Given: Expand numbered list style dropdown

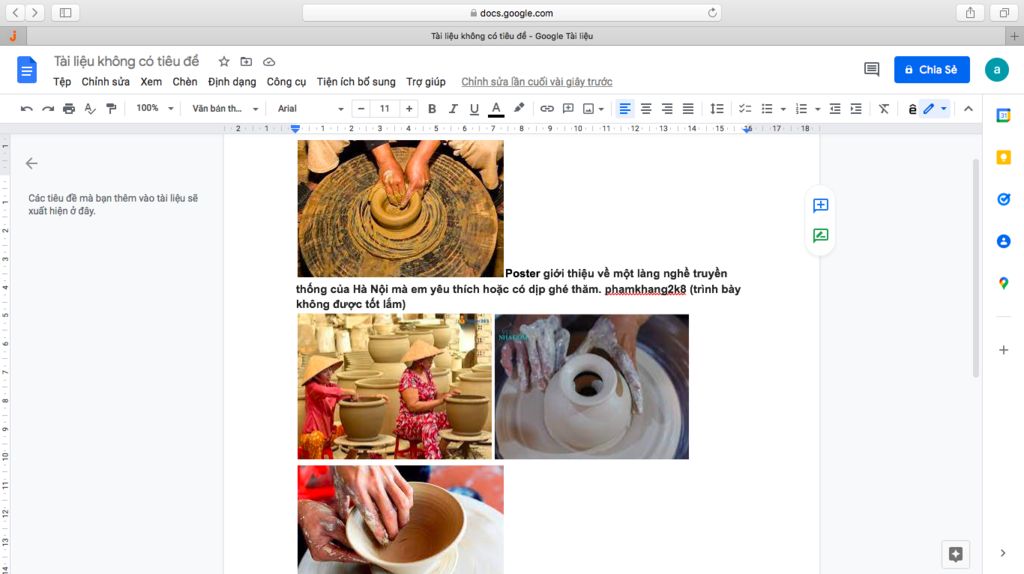Looking at the screenshot, I should pos(818,109).
